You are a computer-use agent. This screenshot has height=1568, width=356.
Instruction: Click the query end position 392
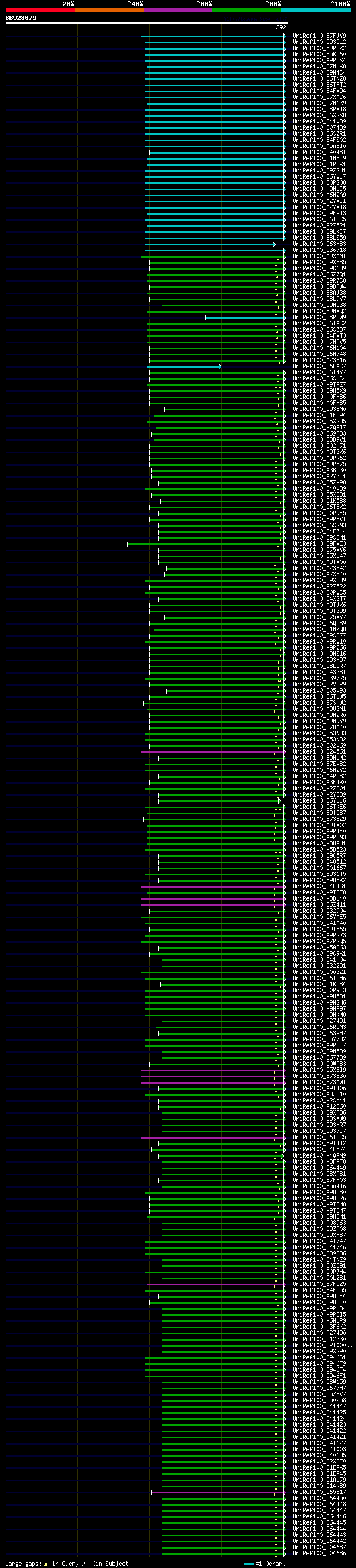(x=280, y=27)
